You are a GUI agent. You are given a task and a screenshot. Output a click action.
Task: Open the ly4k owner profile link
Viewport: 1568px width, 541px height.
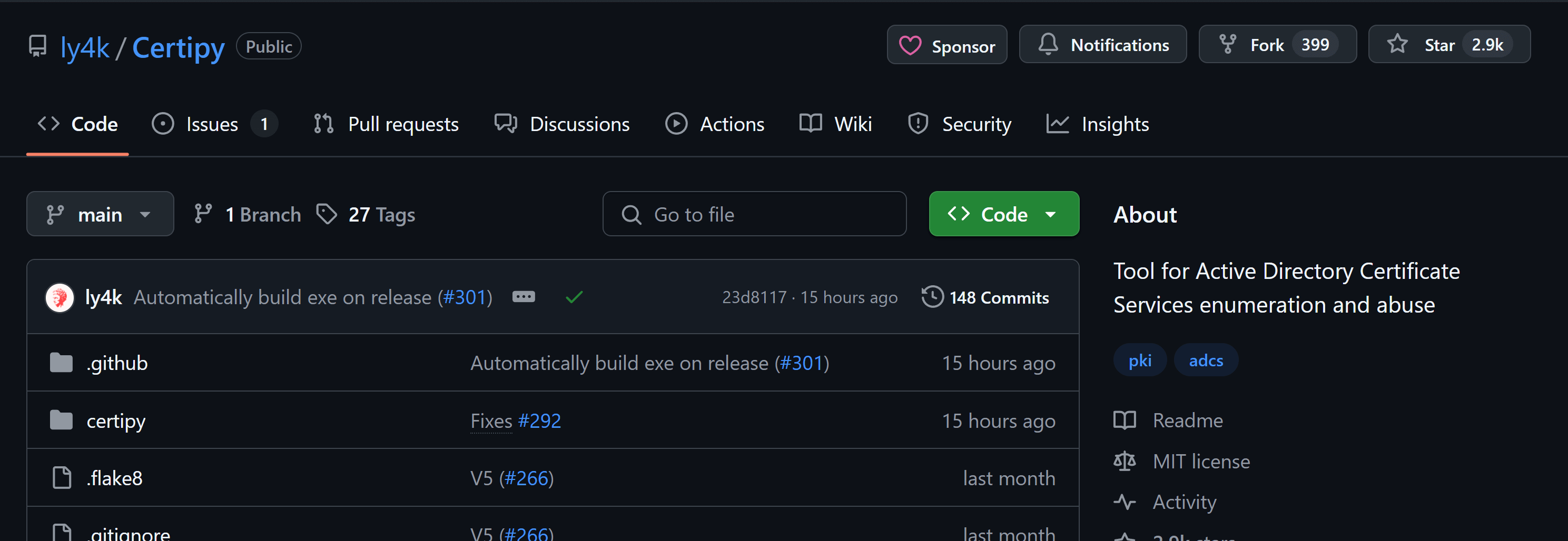[x=85, y=47]
